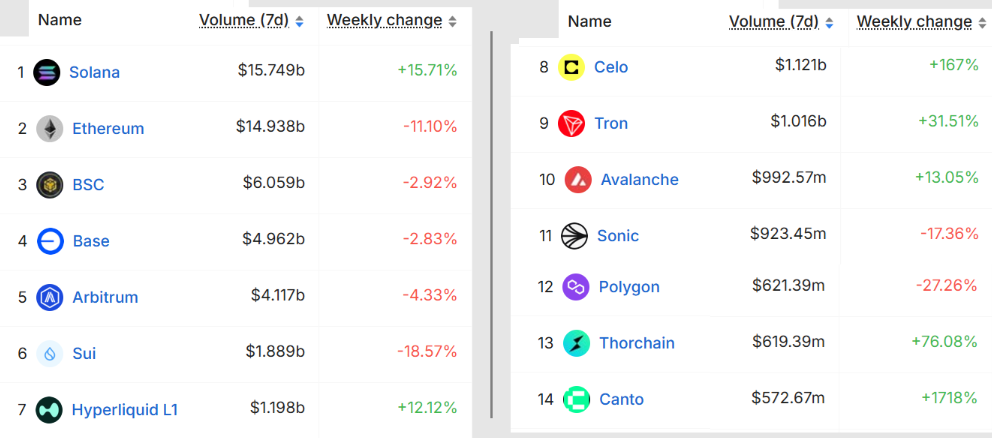
Task: Click the Tron red icon
Action: [x=571, y=123]
